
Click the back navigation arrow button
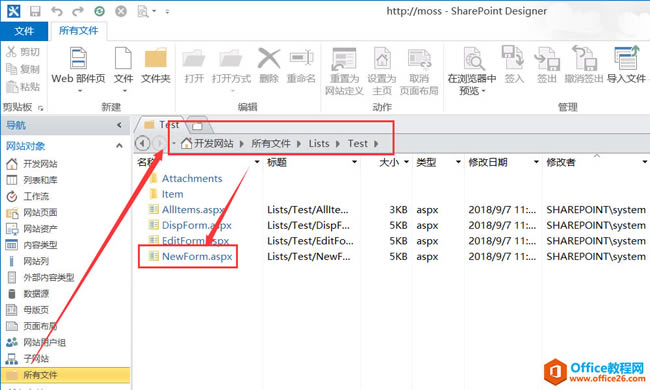142,143
